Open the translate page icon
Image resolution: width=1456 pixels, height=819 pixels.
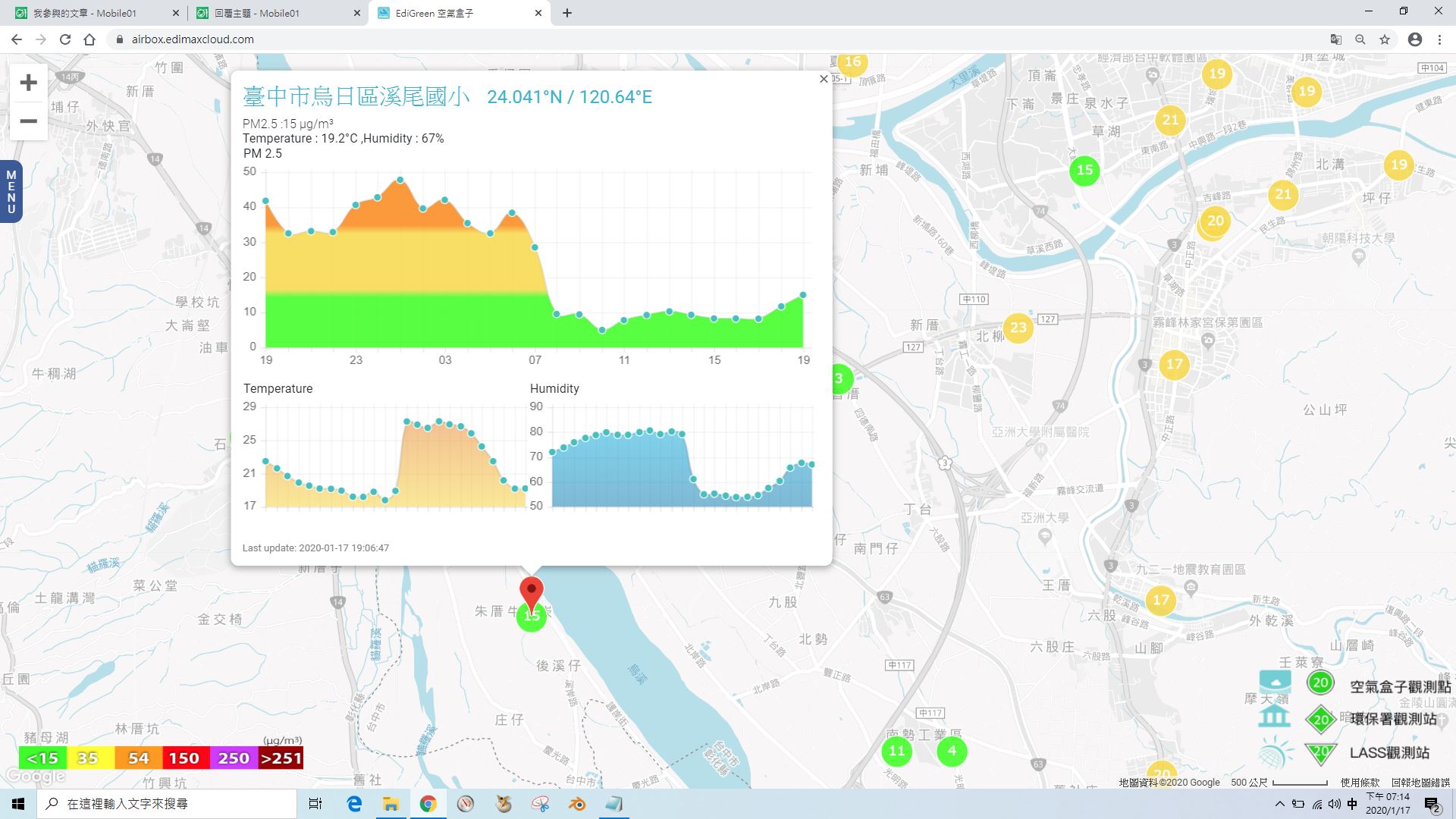click(x=1336, y=39)
